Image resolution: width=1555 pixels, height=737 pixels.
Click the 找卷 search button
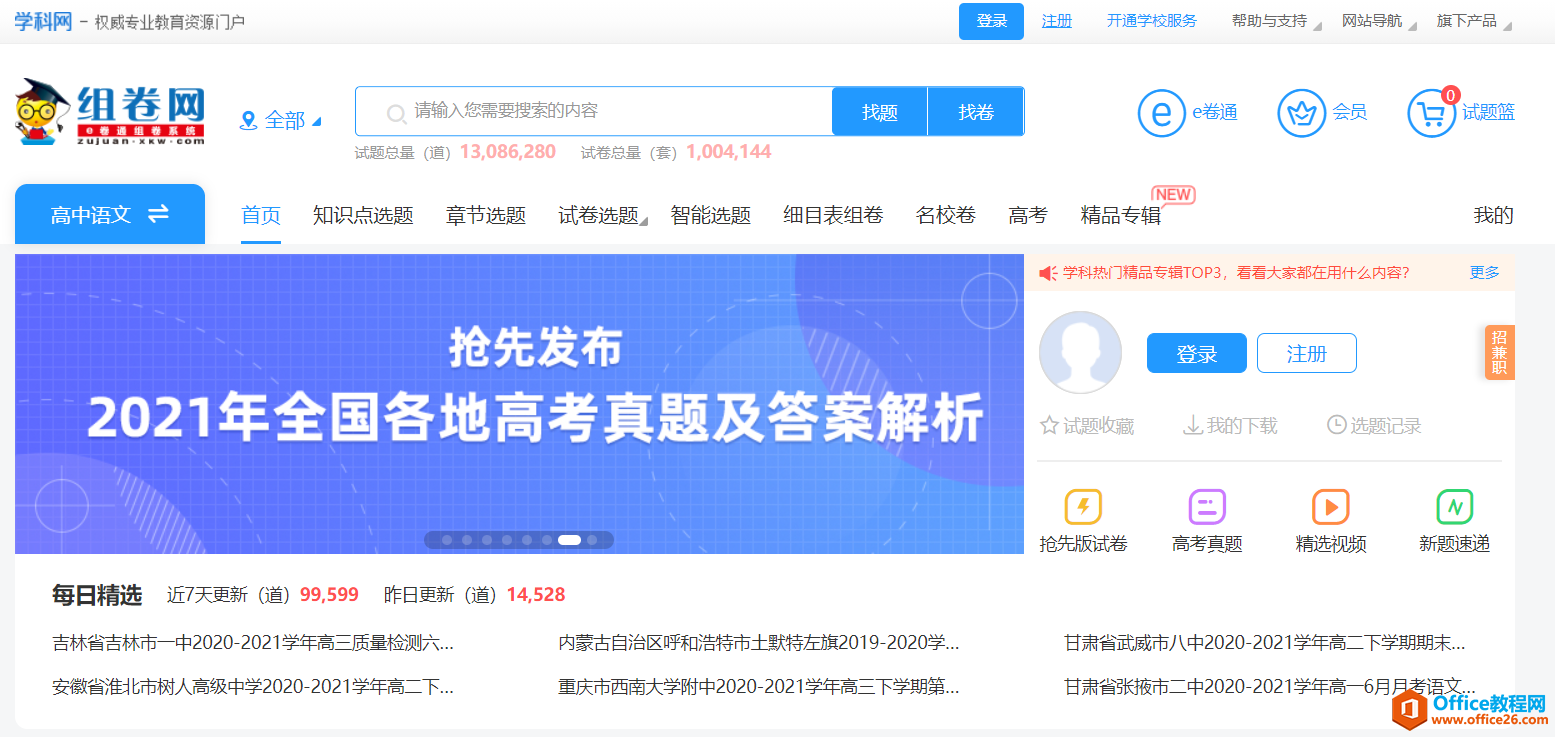(976, 111)
